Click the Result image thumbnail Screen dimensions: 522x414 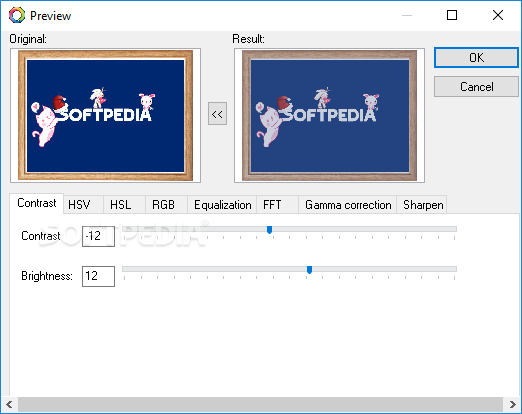tap(329, 115)
